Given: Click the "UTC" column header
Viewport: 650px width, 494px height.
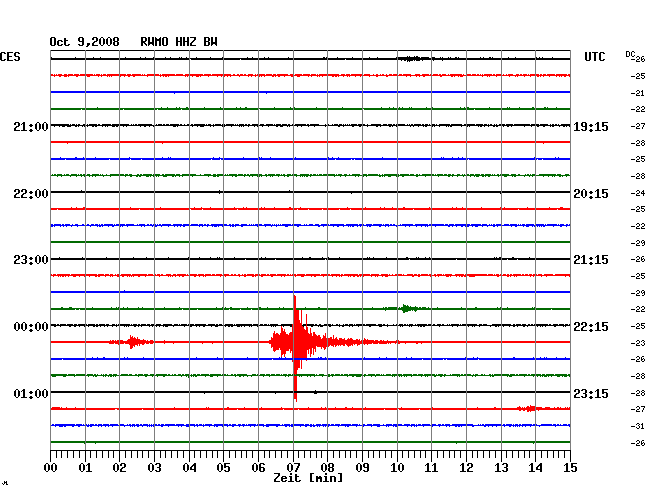Looking at the screenshot, I should click(594, 57).
